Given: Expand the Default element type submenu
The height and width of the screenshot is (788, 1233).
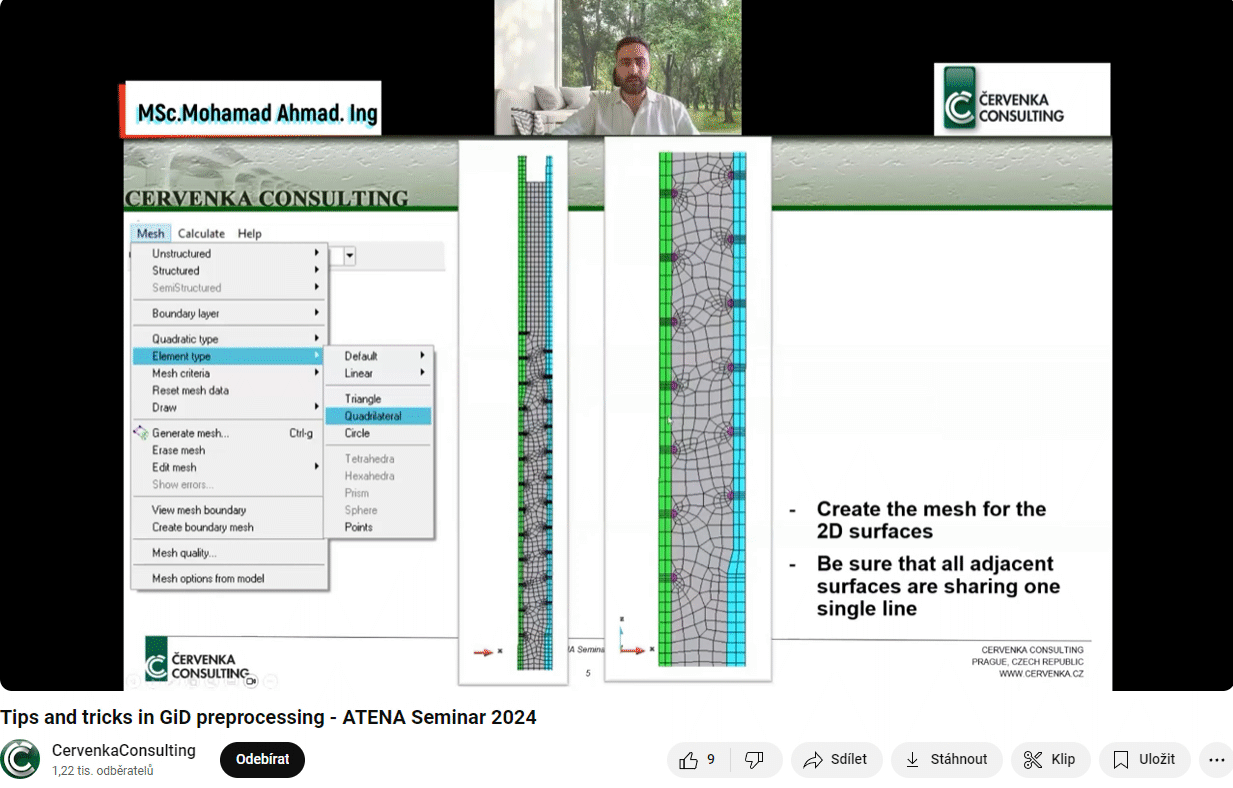Looking at the screenshot, I should coord(379,356).
